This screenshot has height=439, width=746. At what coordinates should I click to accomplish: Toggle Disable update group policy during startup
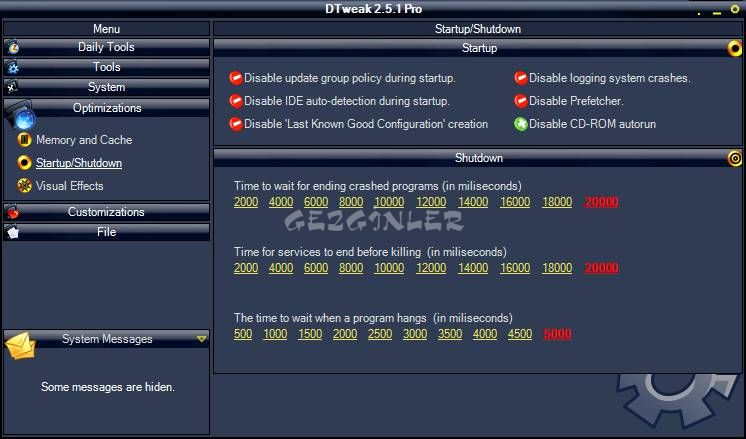tap(236, 78)
